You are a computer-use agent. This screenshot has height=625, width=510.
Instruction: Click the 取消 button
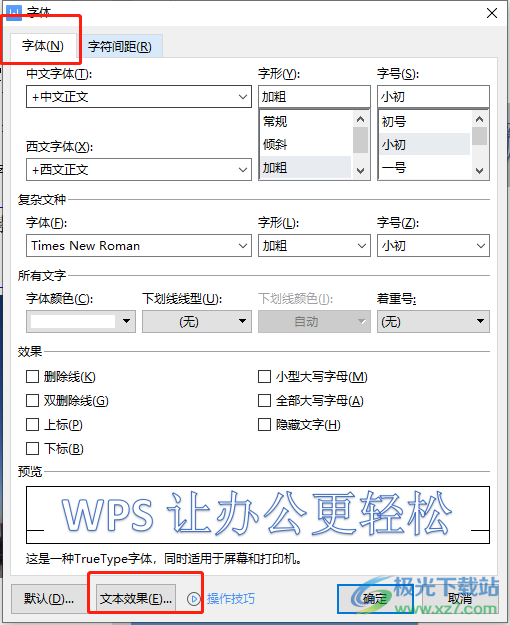(460, 599)
